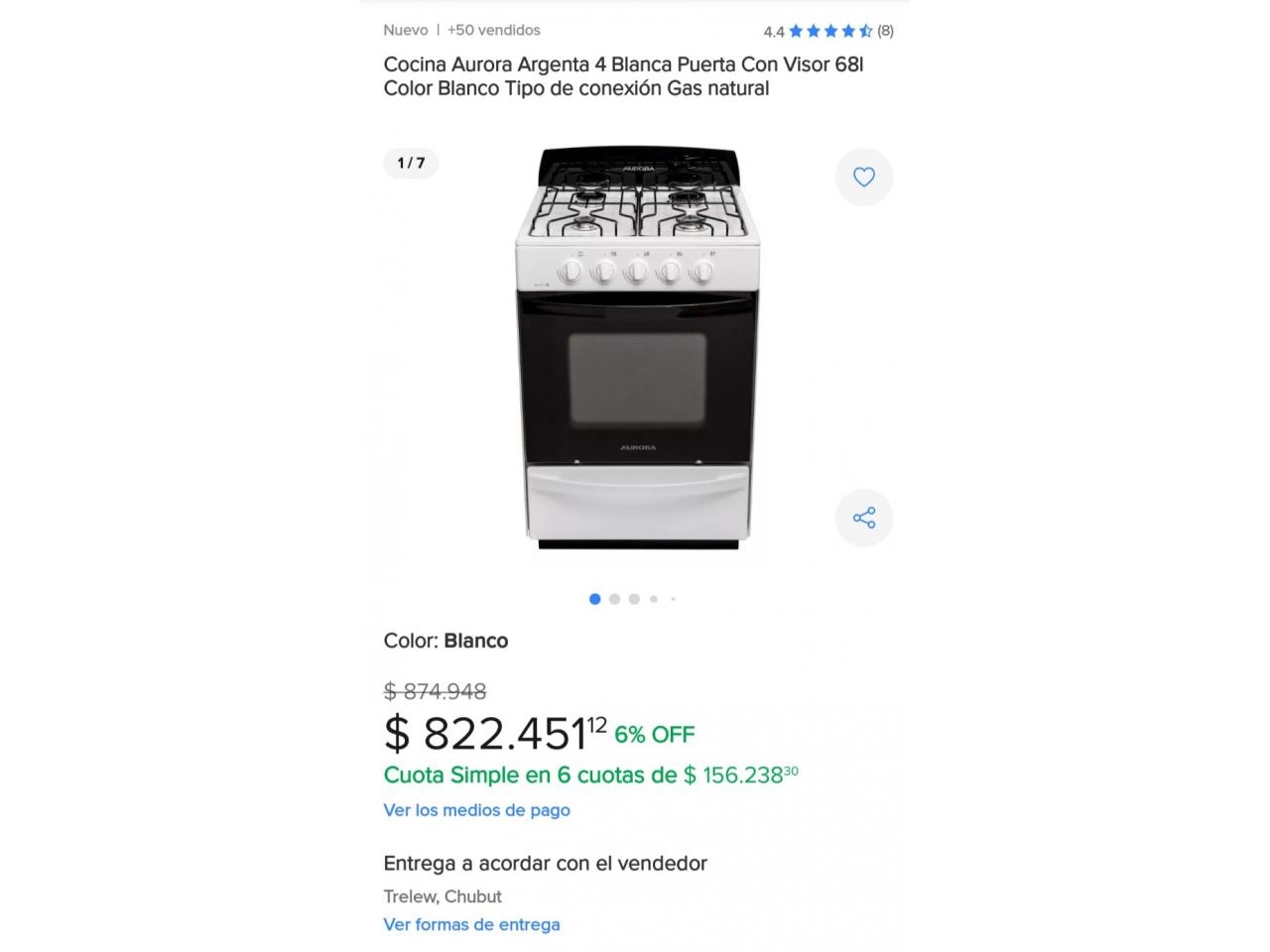1270x952 pixels.
Task: Select the first carousel dot indicator
Action: (x=595, y=599)
